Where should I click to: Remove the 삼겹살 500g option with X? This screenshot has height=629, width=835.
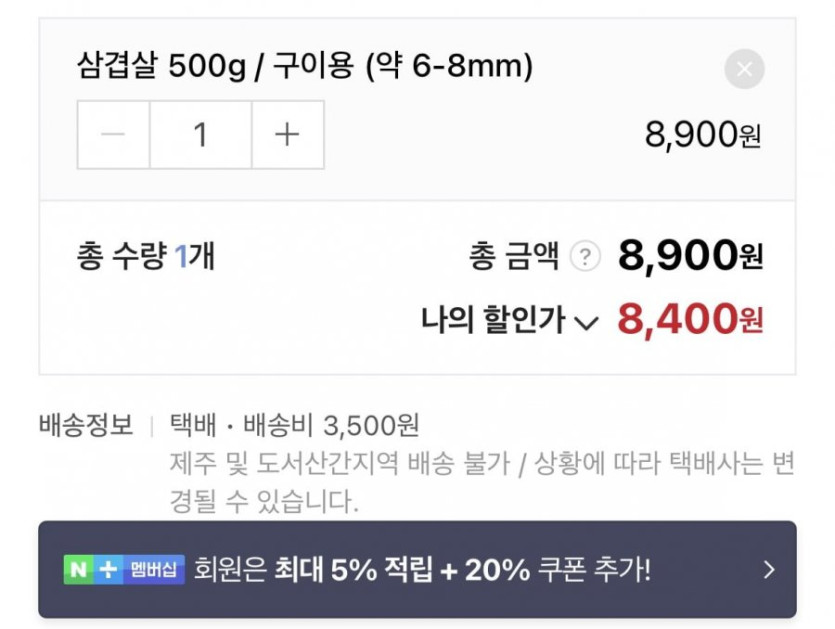[744, 69]
